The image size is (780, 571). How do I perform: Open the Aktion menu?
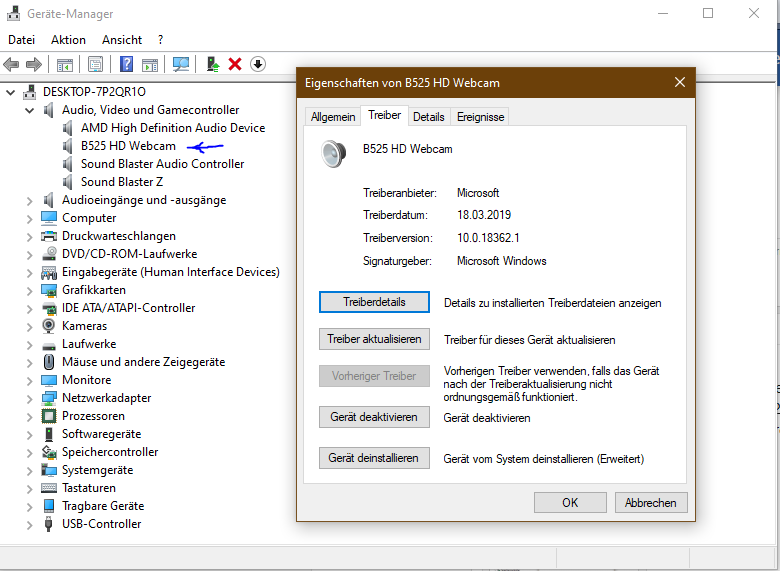[68, 40]
